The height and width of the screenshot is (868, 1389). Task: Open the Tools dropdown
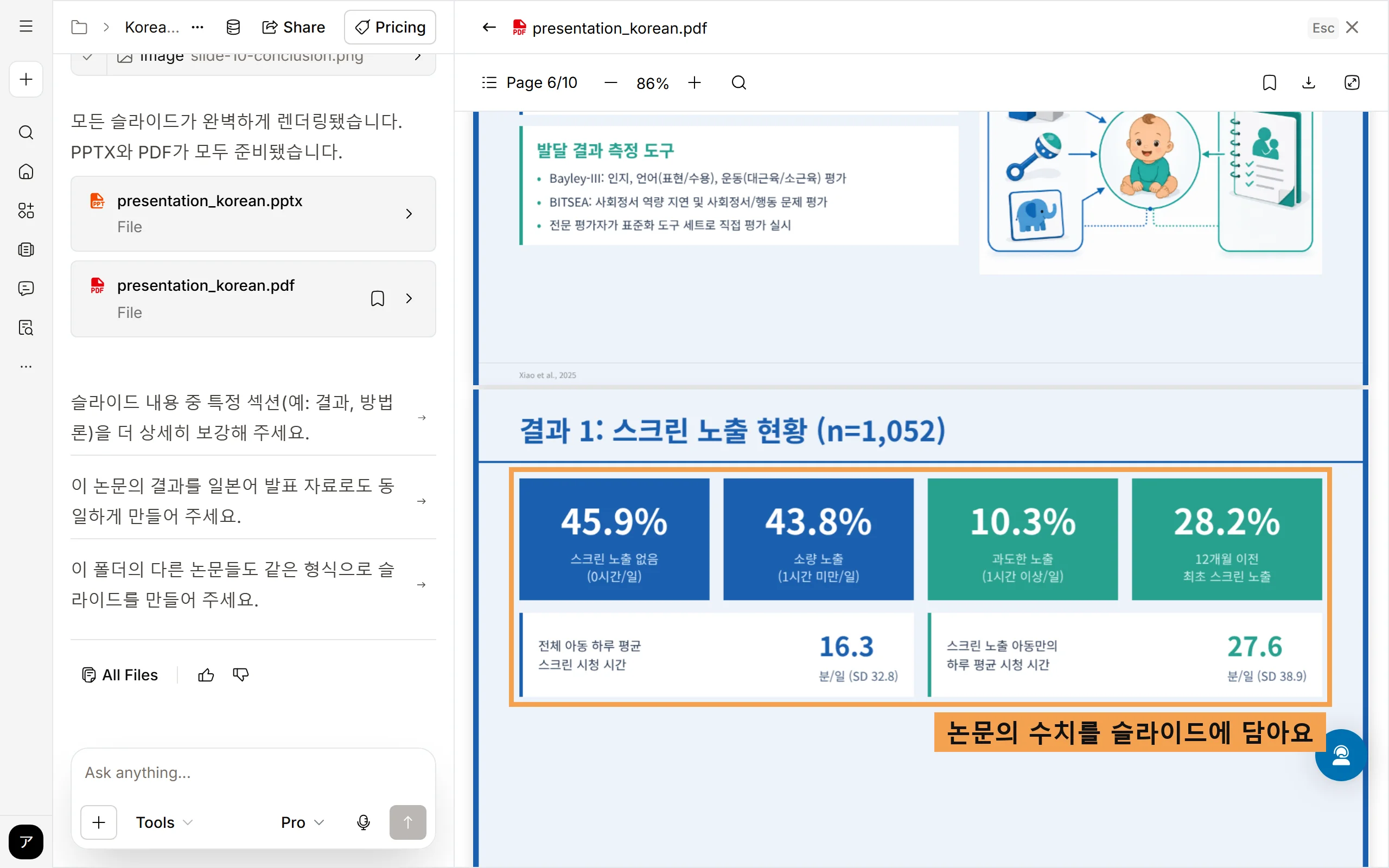(163, 822)
